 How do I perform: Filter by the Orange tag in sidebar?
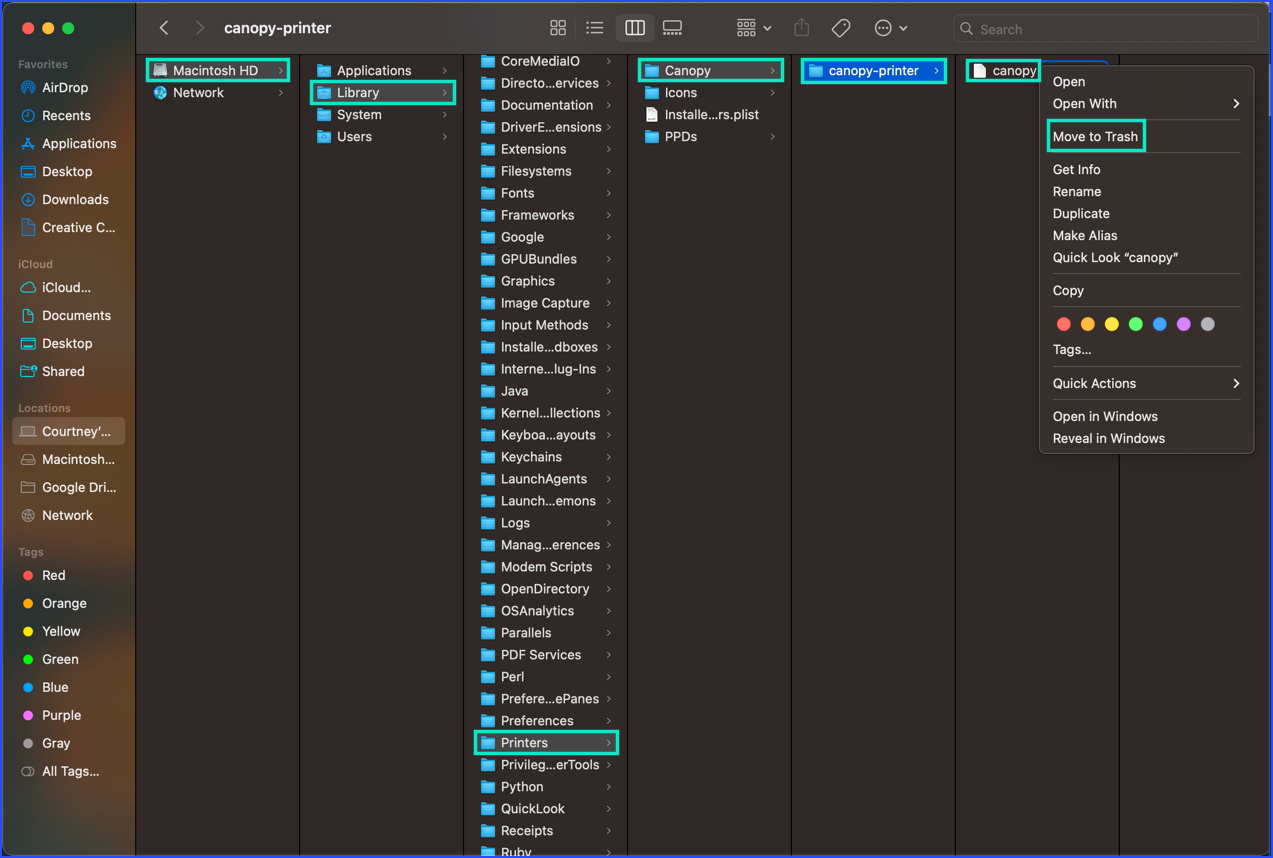(64, 603)
